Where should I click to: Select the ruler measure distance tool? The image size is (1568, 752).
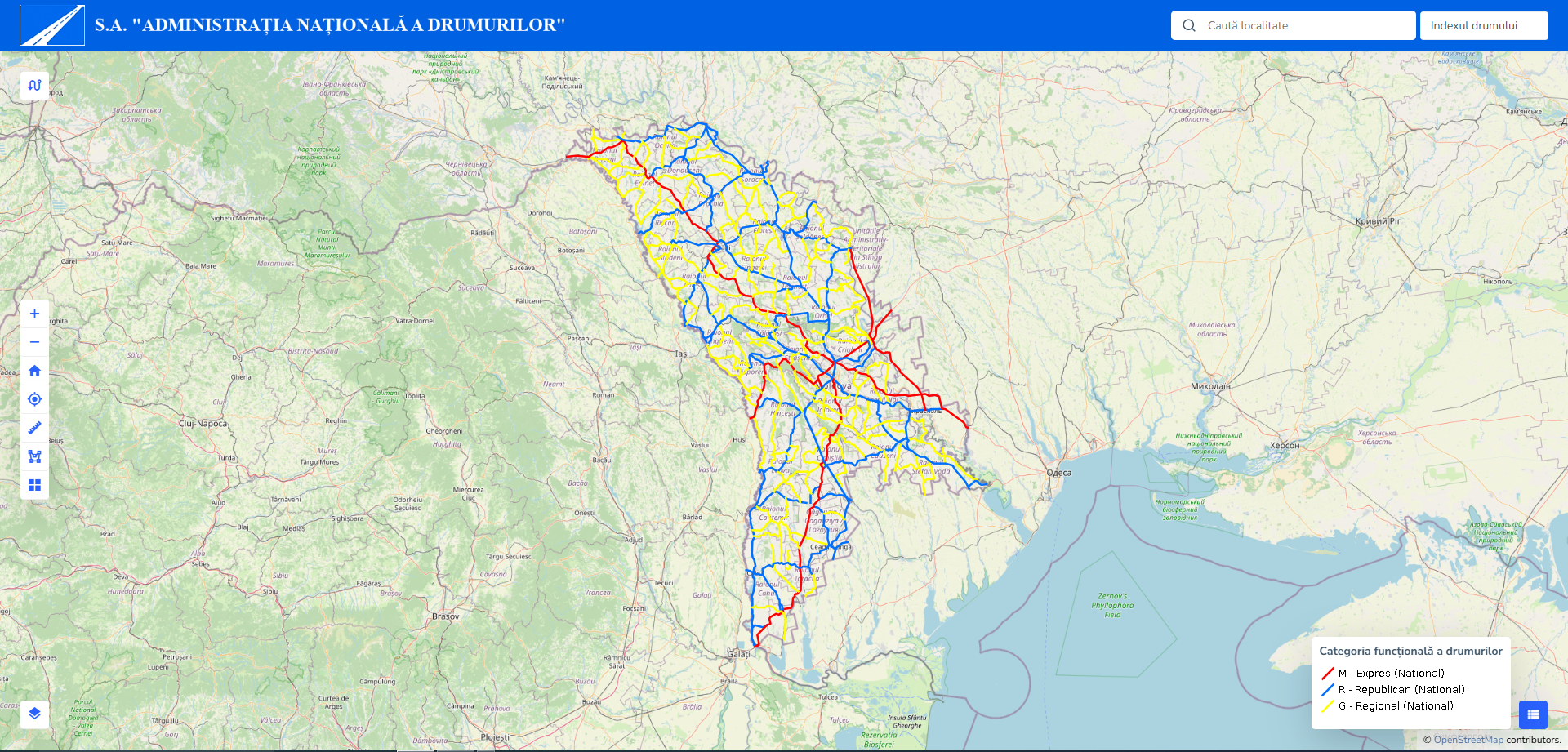[x=34, y=428]
